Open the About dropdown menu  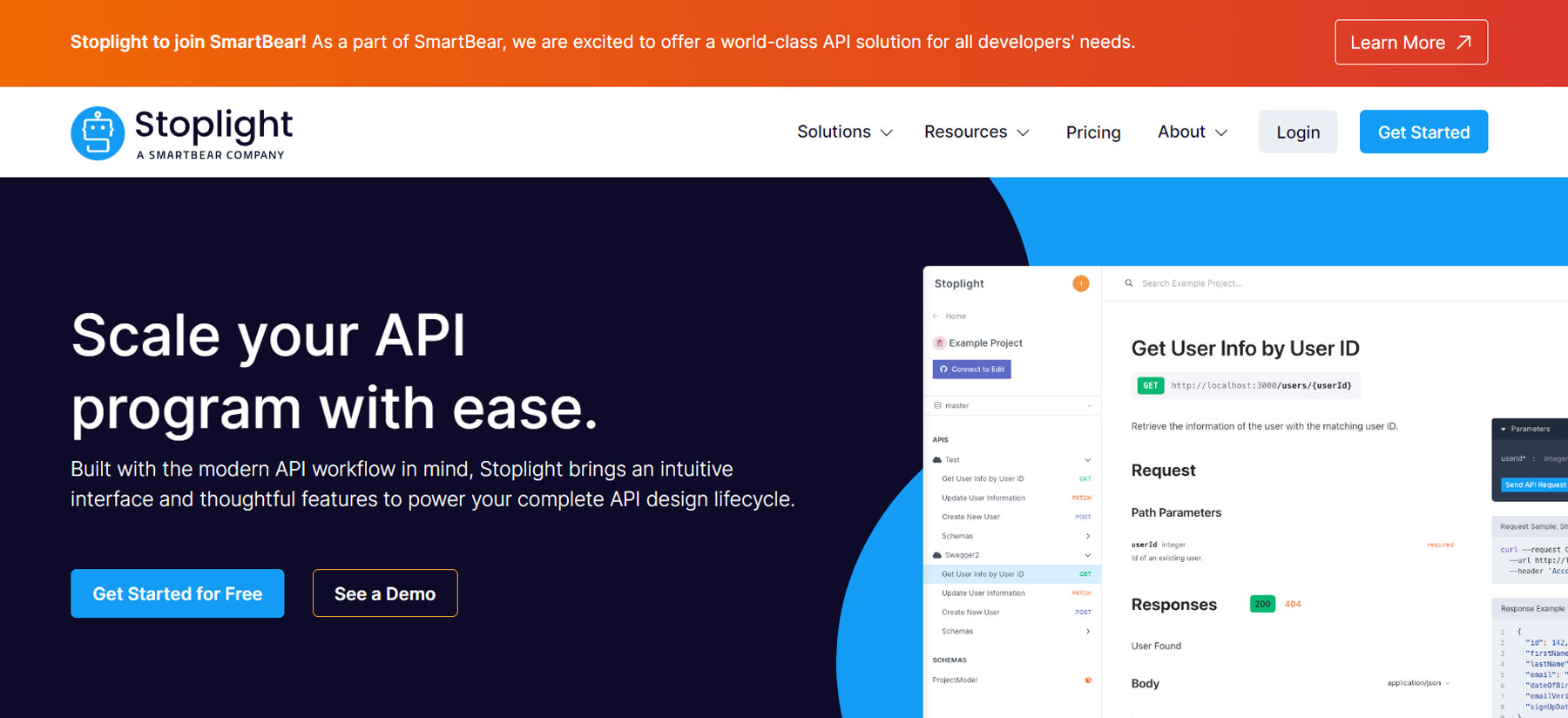click(1193, 132)
